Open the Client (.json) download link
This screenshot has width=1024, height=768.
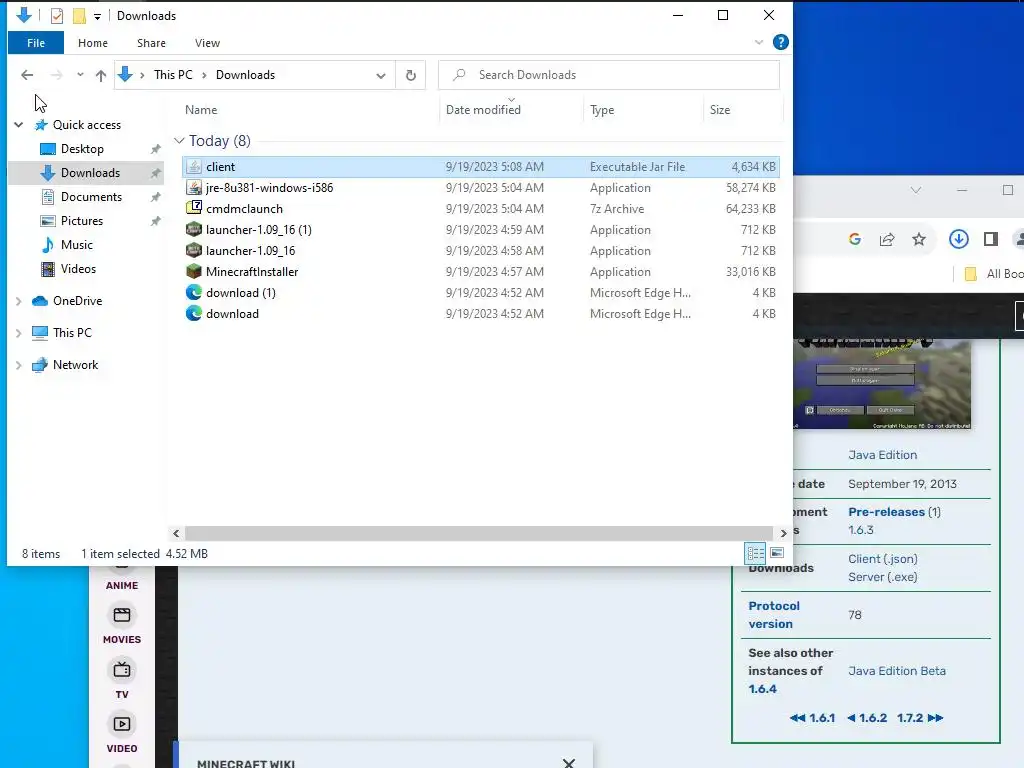(883, 559)
